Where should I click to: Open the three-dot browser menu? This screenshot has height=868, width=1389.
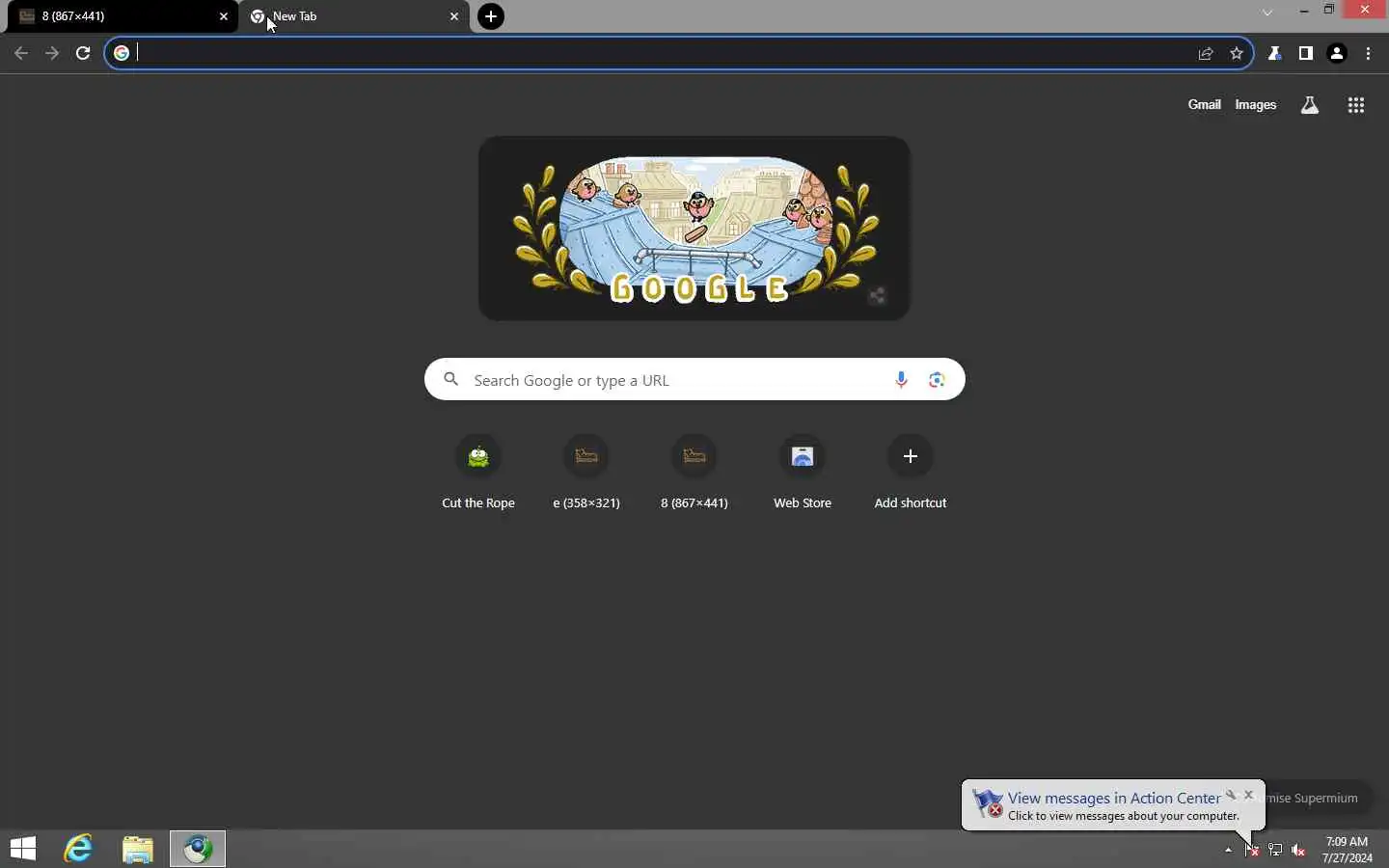[1369, 53]
